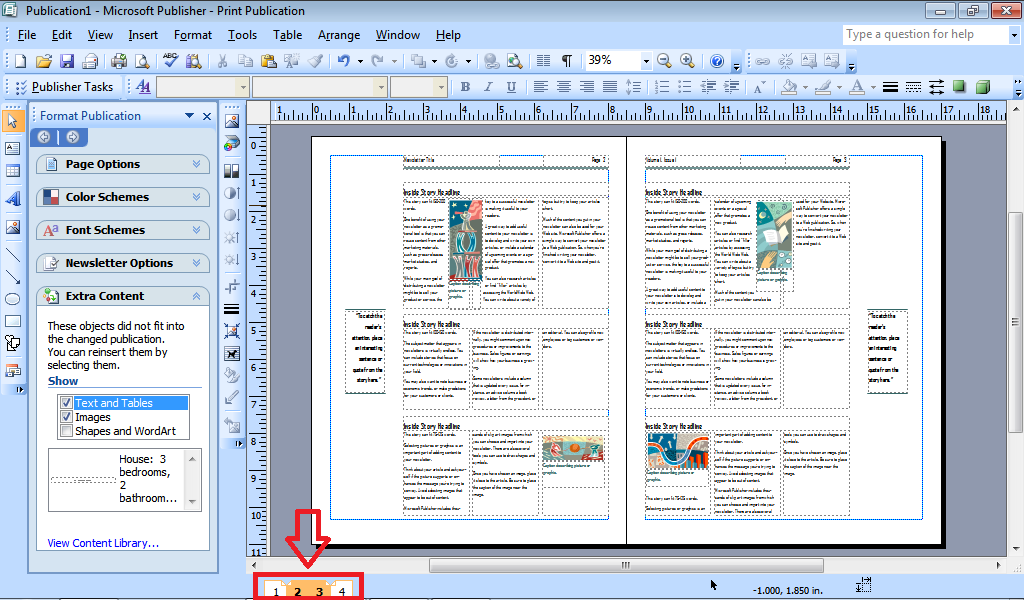Select the Text Box tool

coord(12,150)
